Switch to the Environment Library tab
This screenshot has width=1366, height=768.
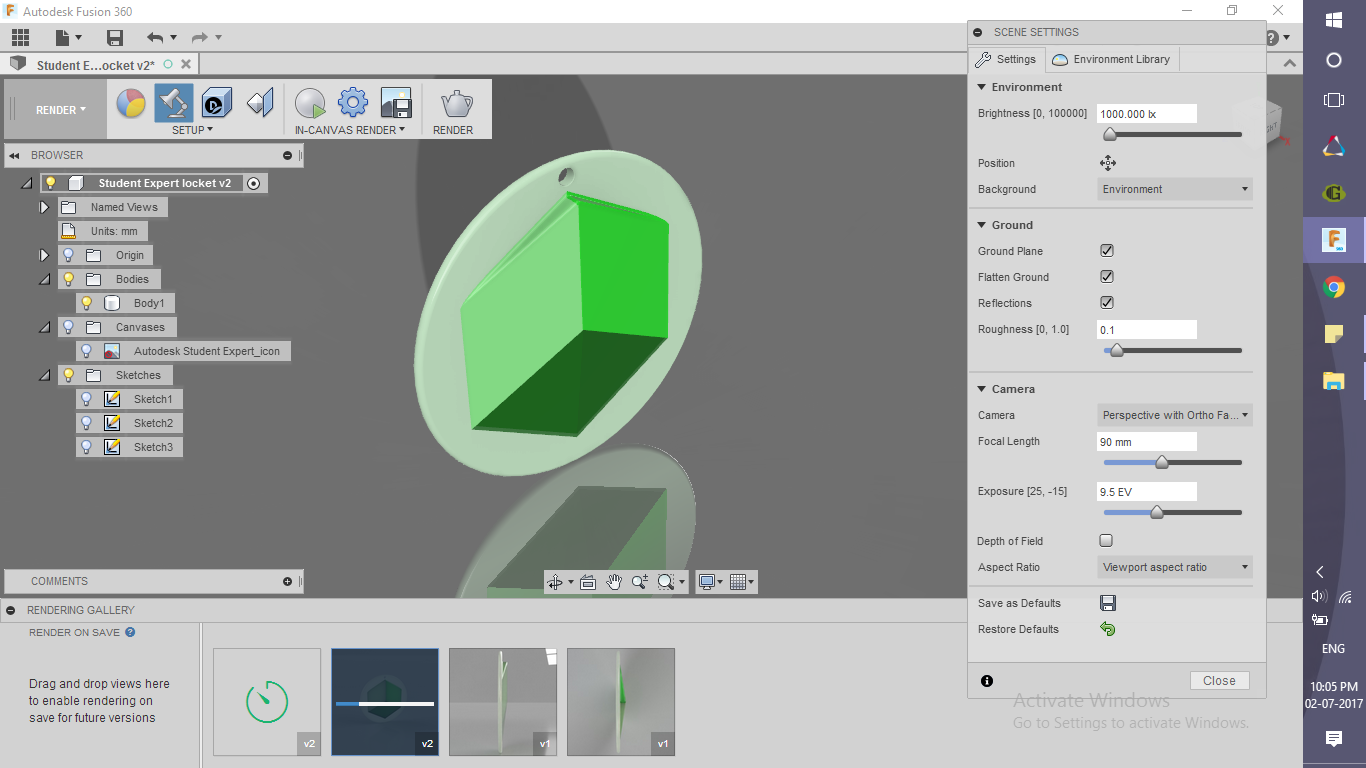[1111, 59]
